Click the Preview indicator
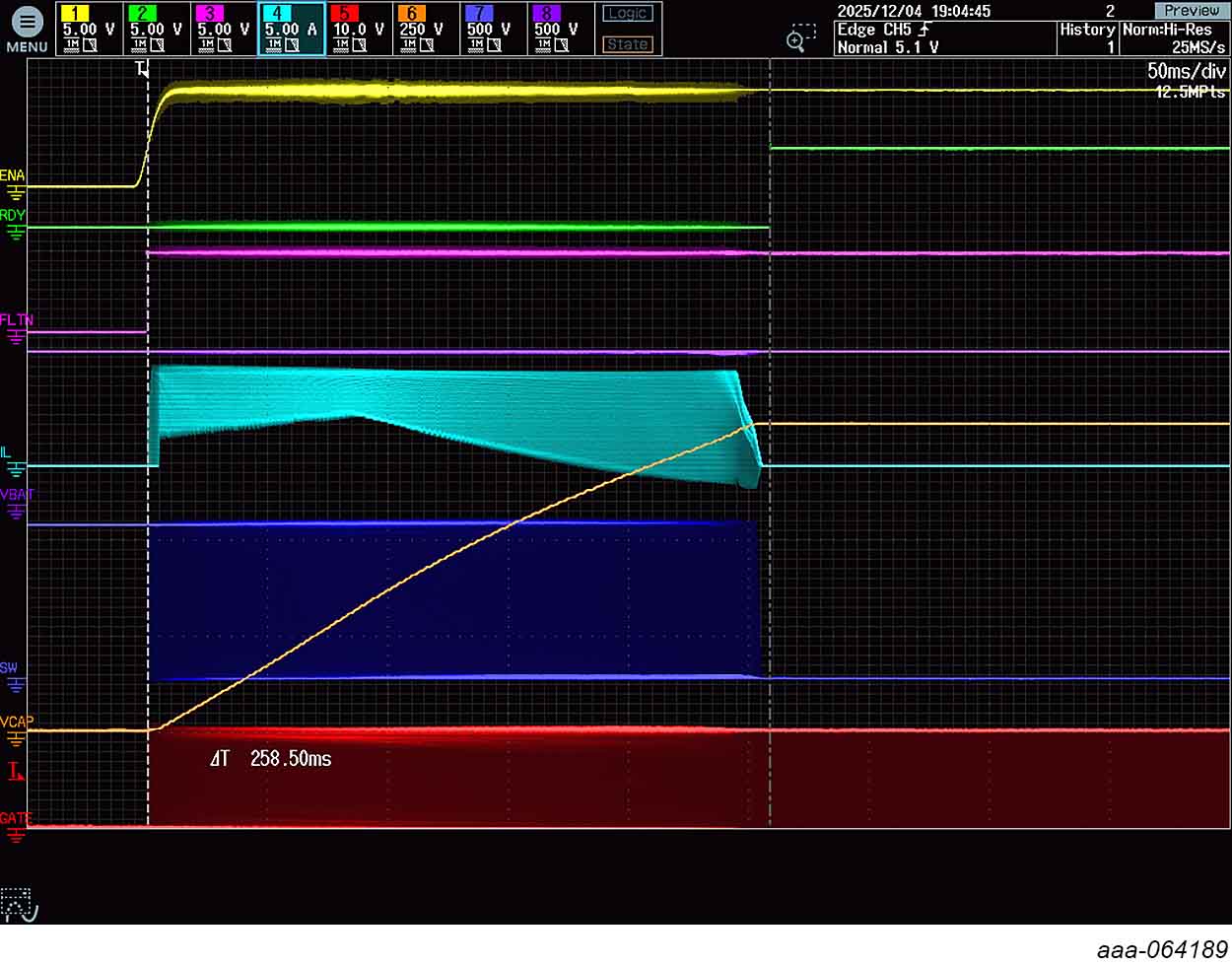 (x=1191, y=11)
